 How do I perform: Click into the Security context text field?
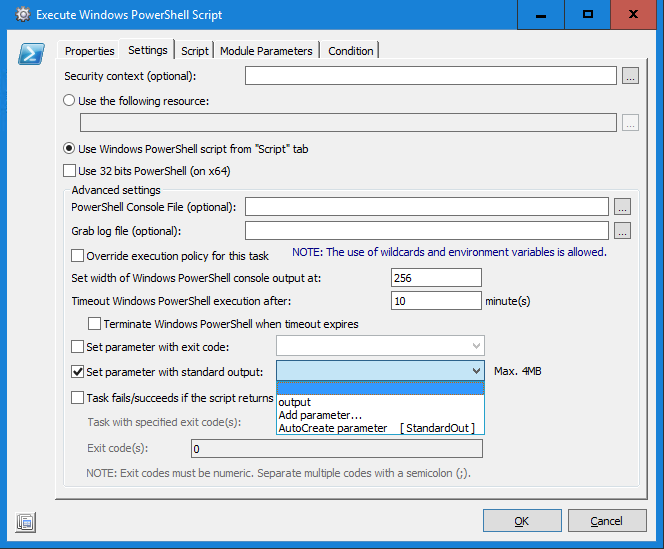[x=431, y=76]
